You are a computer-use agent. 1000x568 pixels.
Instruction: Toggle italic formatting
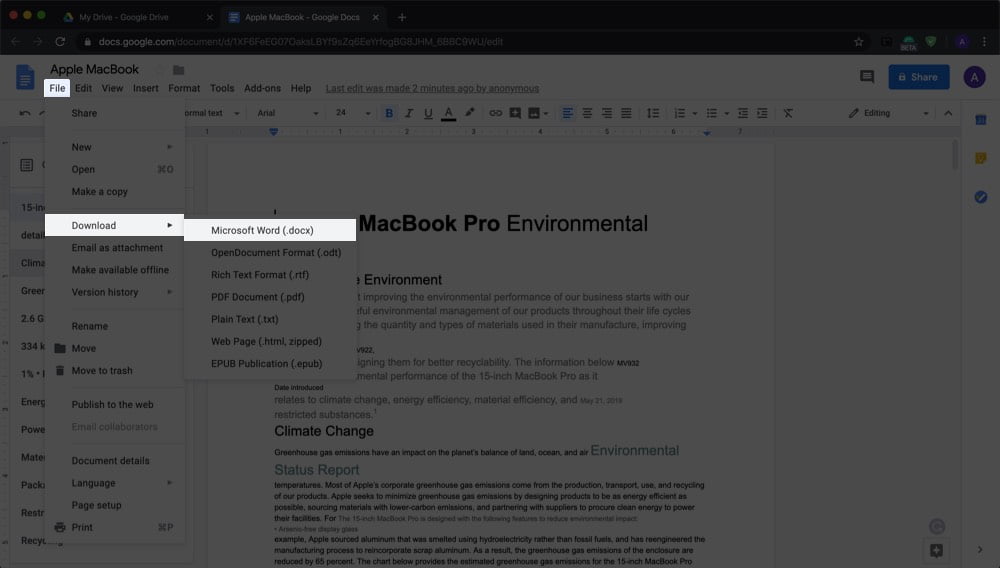409,113
